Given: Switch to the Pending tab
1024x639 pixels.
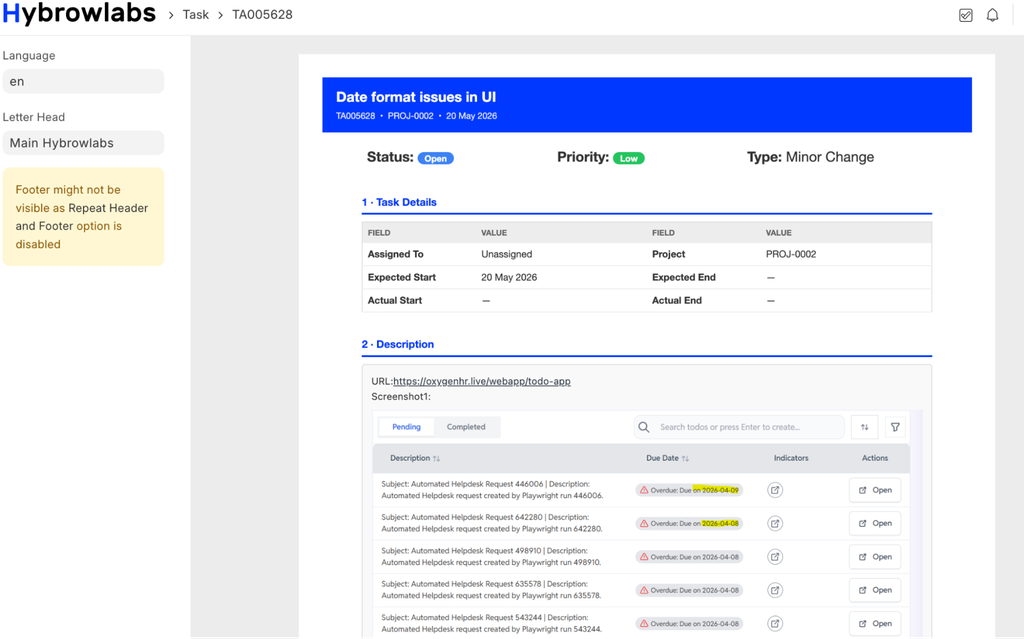Looking at the screenshot, I should tap(406, 427).
